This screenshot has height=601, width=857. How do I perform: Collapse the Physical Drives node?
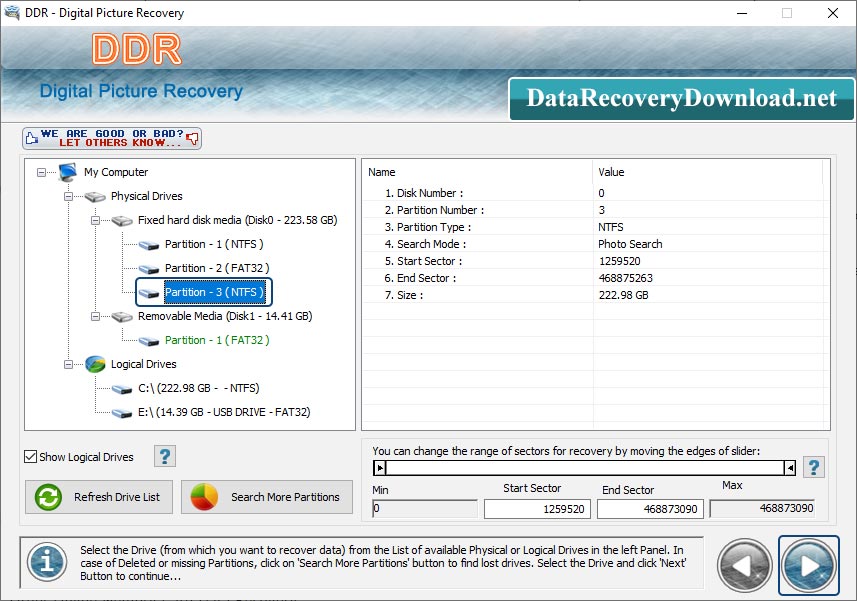click(68, 197)
